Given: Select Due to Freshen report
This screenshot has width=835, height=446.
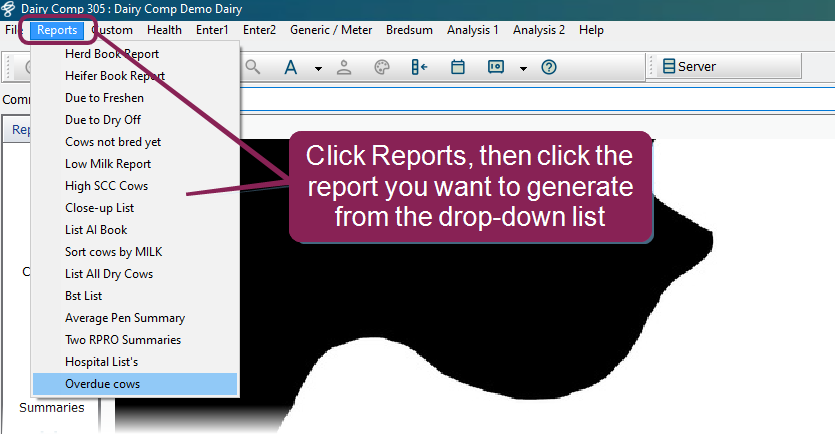Looking at the screenshot, I should (135, 98).
